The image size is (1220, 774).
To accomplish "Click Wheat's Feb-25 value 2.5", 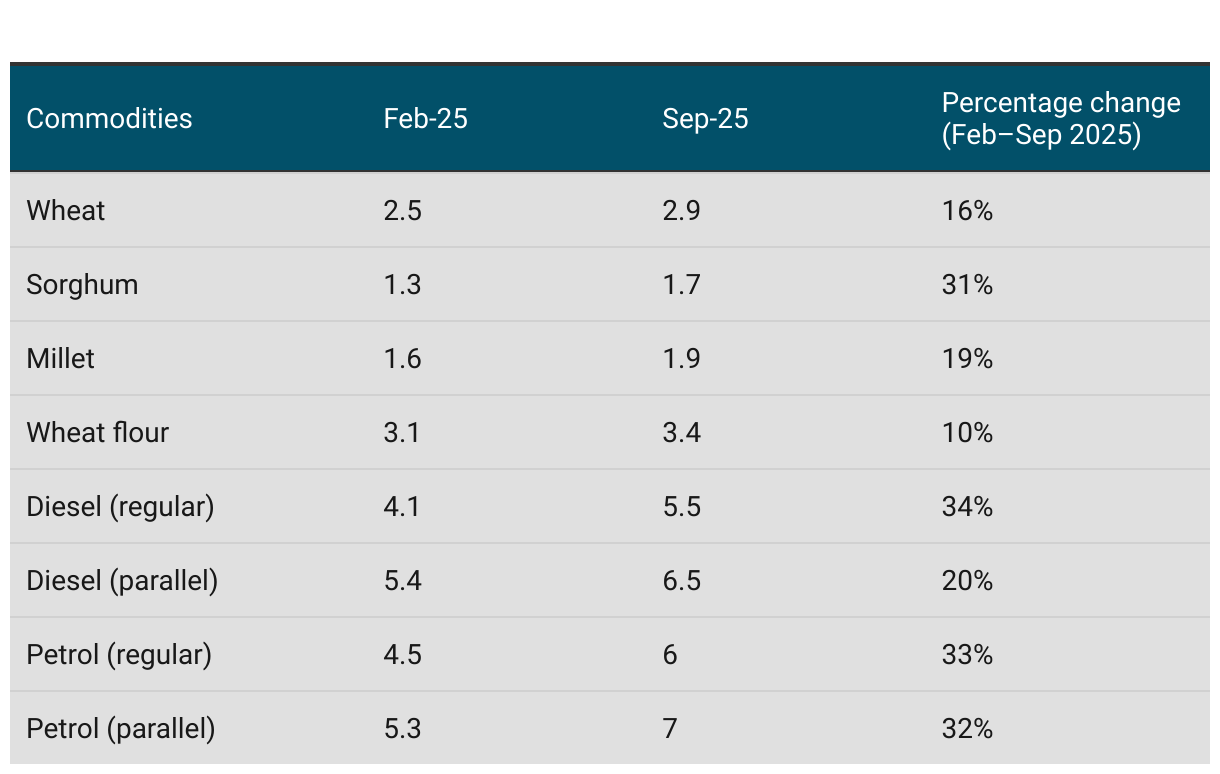I will (402, 210).
